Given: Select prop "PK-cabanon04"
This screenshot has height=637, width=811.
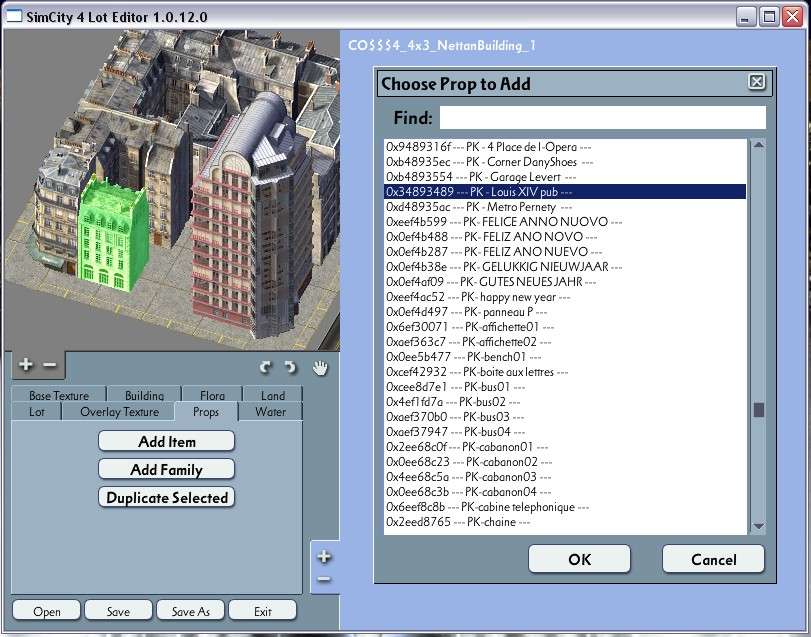Looking at the screenshot, I should (565, 492).
